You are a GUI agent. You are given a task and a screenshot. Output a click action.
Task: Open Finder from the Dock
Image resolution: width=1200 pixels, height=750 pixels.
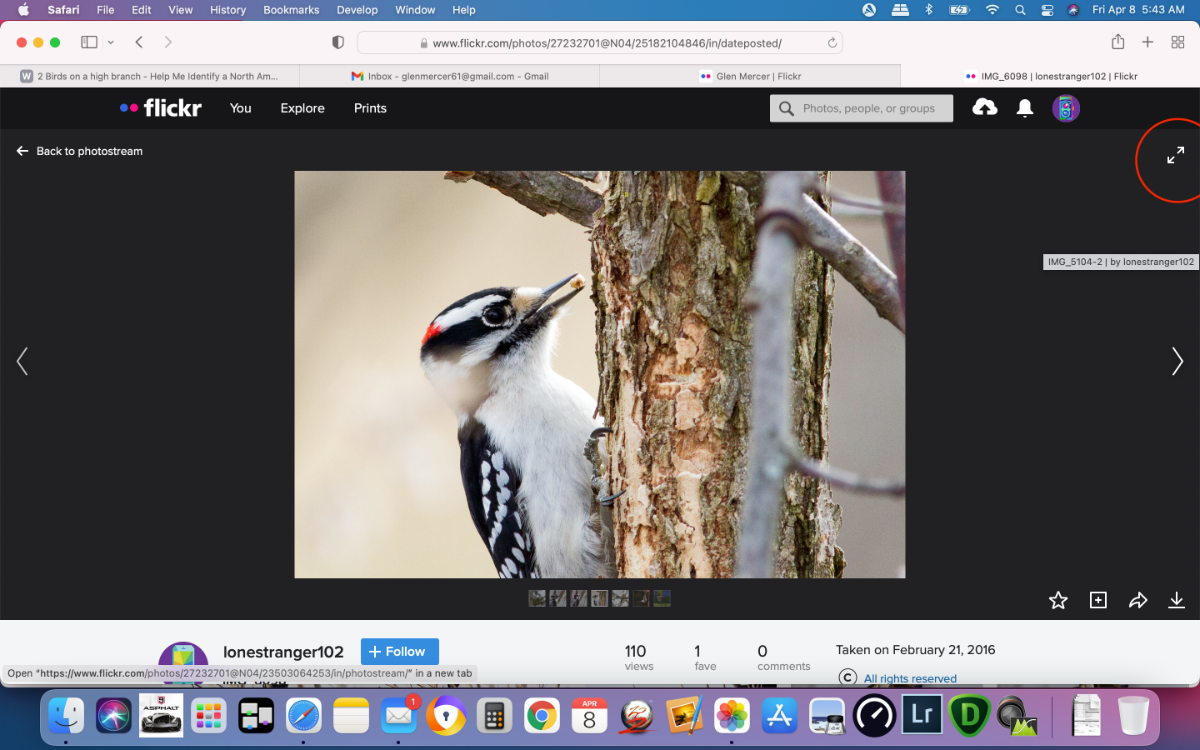[x=67, y=716]
